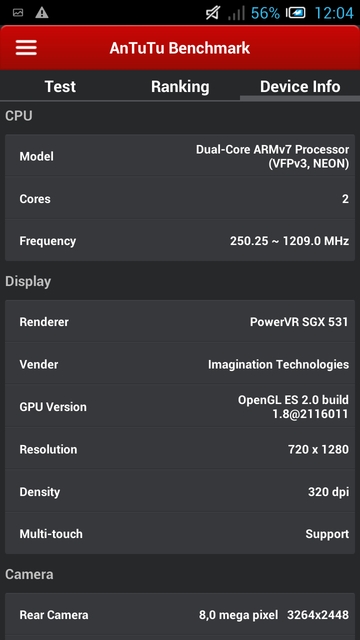Tap the muted airplane-style status icon
Screen dimensions: 360x640
213,13
